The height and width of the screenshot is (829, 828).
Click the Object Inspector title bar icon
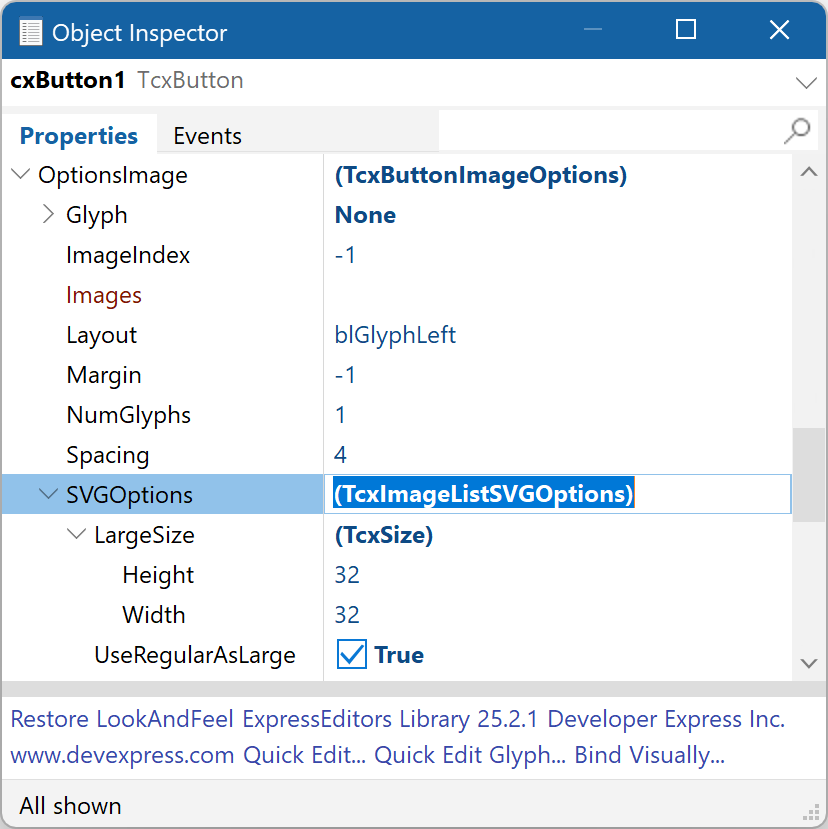coord(30,30)
